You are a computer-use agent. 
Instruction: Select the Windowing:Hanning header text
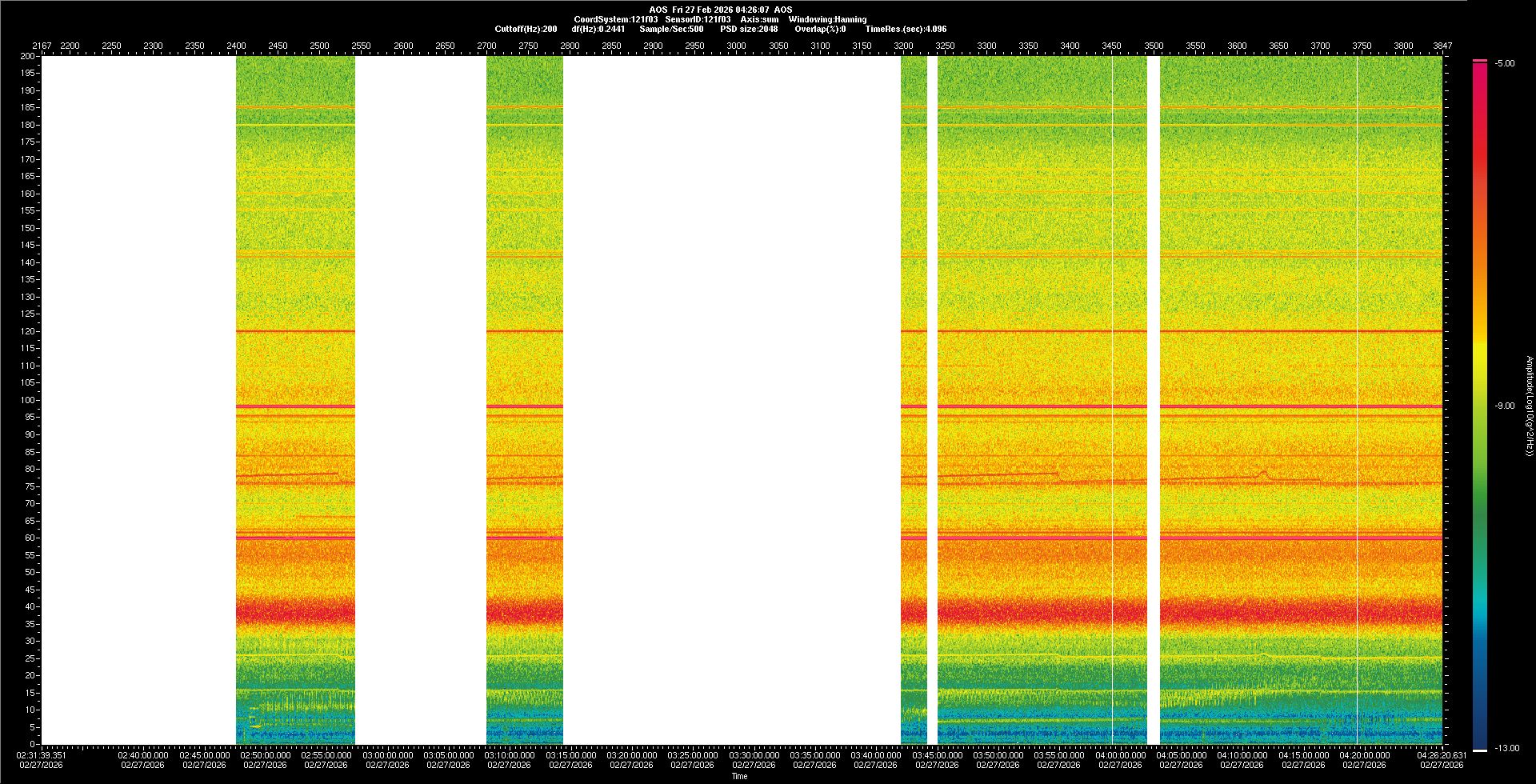point(827,19)
